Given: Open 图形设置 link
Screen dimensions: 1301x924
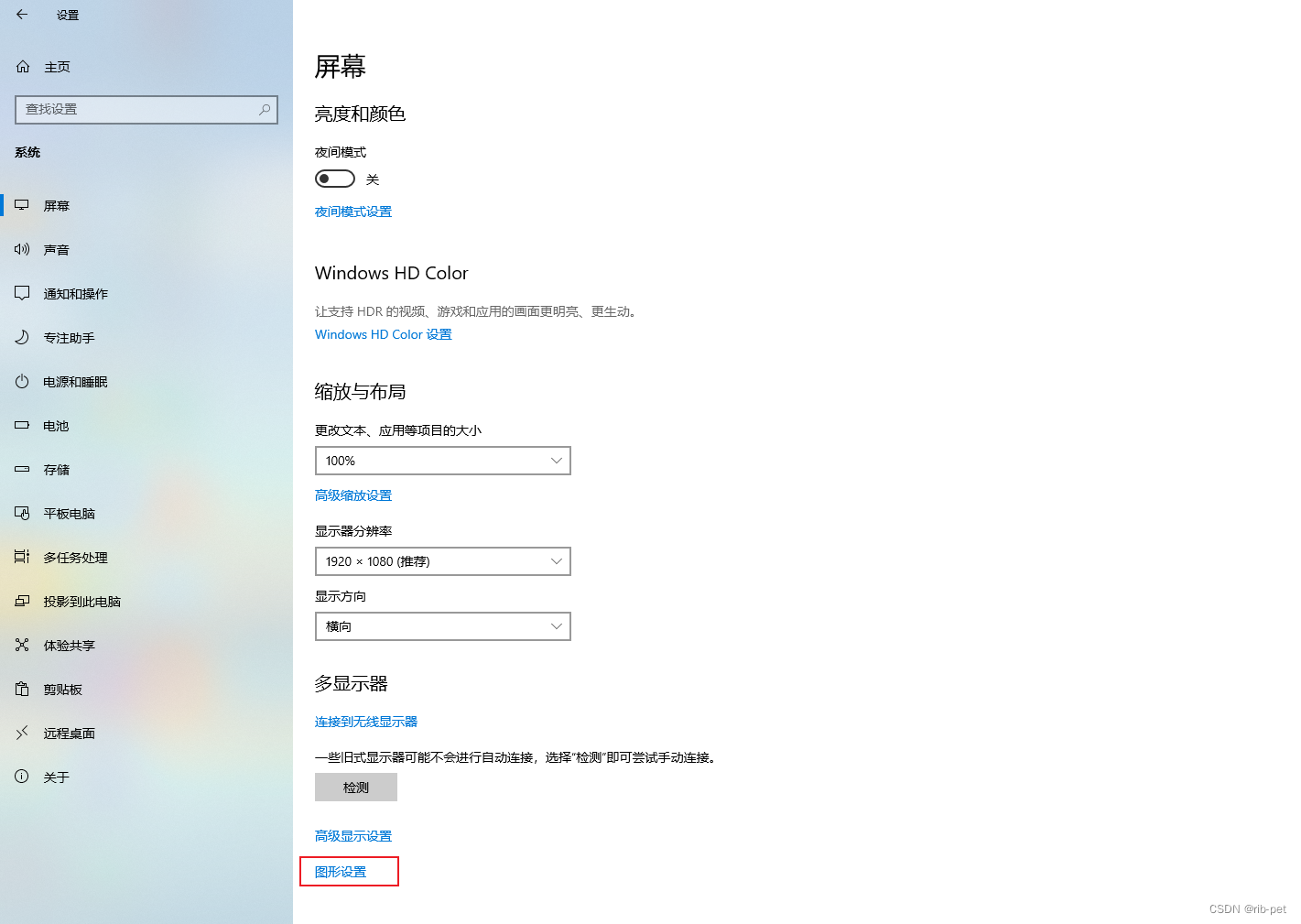Looking at the screenshot, I should (341, 872).
